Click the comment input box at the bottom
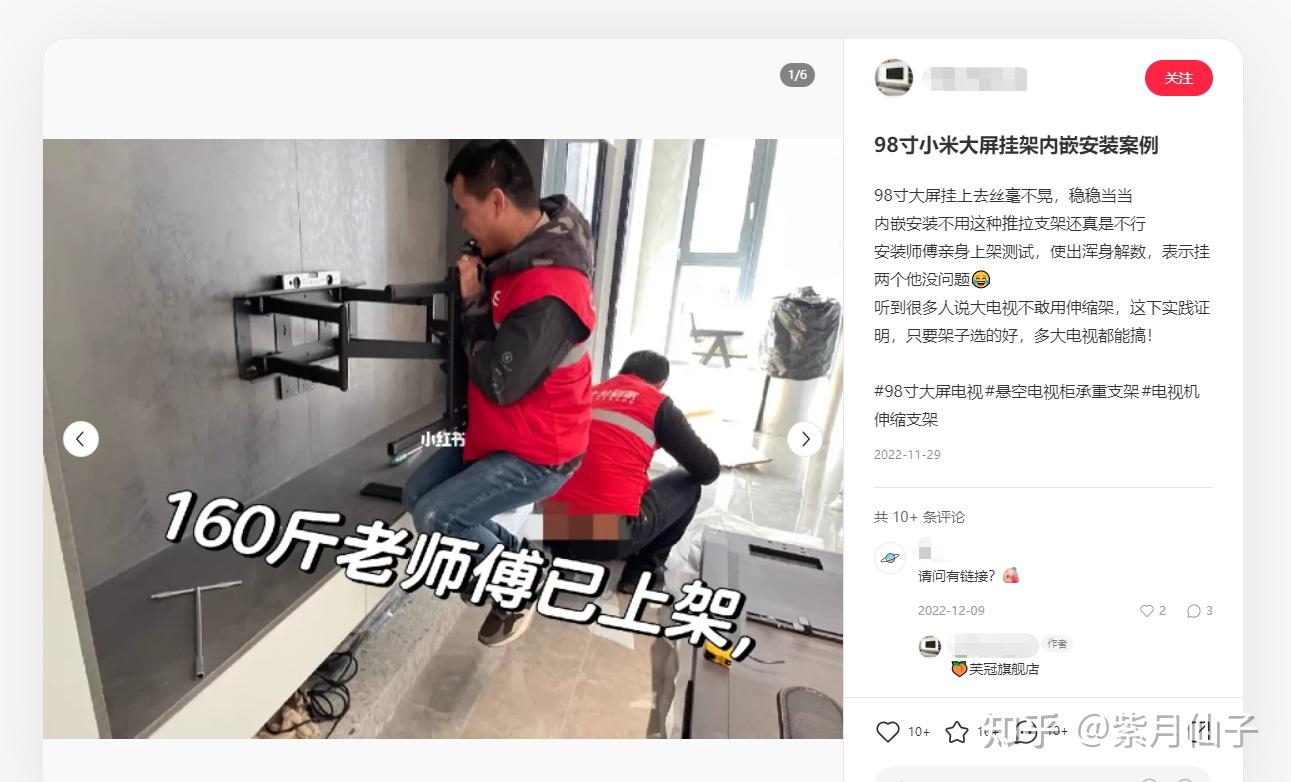The height and width of the screenshot is (782, 1291). 1043,775
